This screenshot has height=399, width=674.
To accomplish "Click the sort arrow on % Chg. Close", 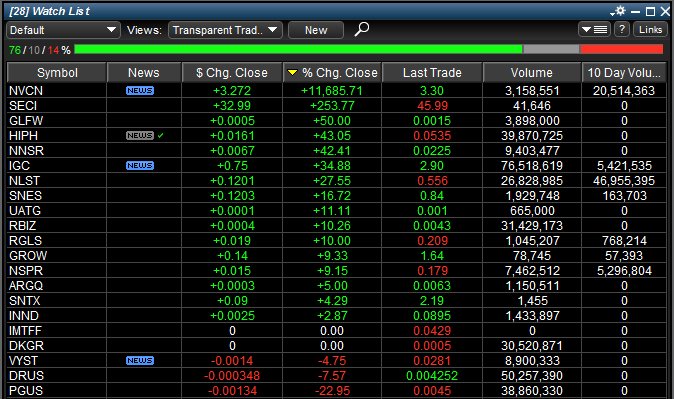I will (x=292, y=73).
